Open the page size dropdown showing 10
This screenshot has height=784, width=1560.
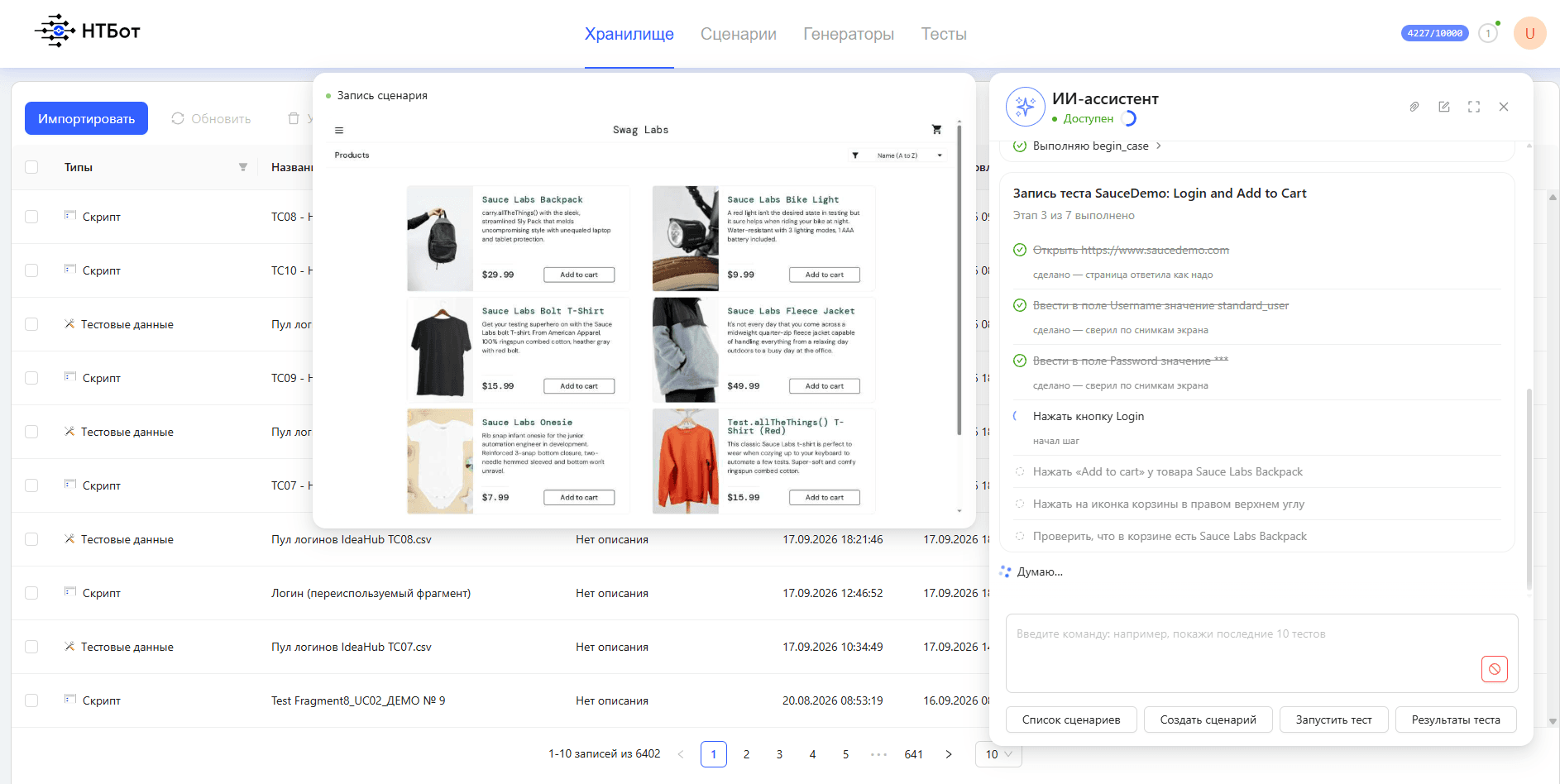point(999,754)
